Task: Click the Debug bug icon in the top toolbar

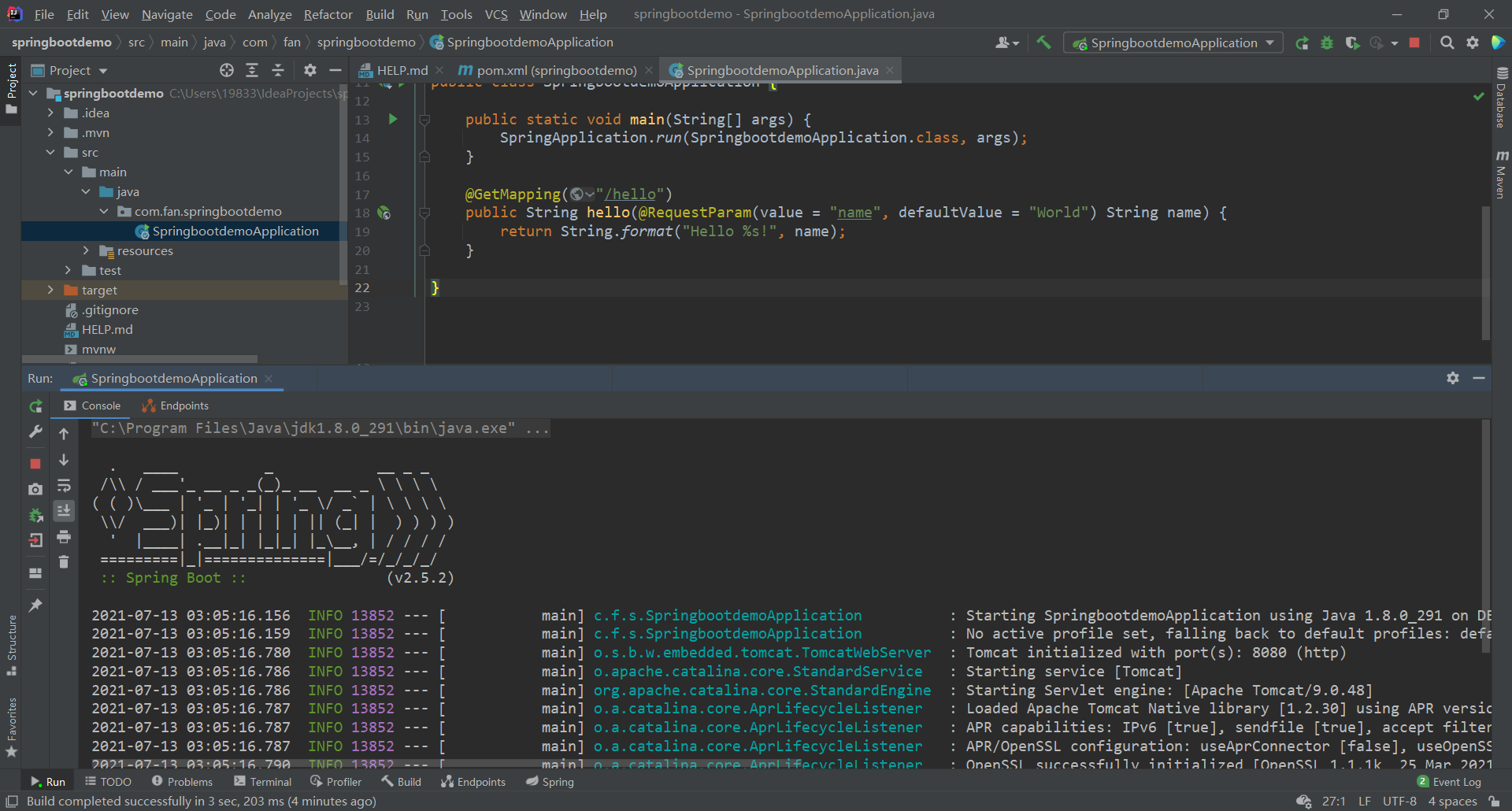Action: (x=1327, y=43)
